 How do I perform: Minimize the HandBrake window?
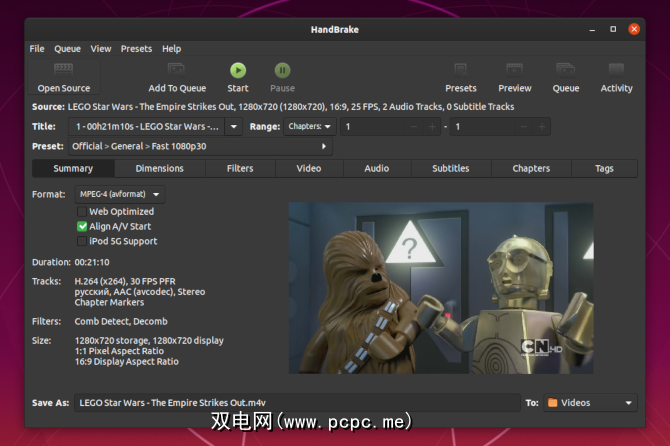[x=592, y=29]
